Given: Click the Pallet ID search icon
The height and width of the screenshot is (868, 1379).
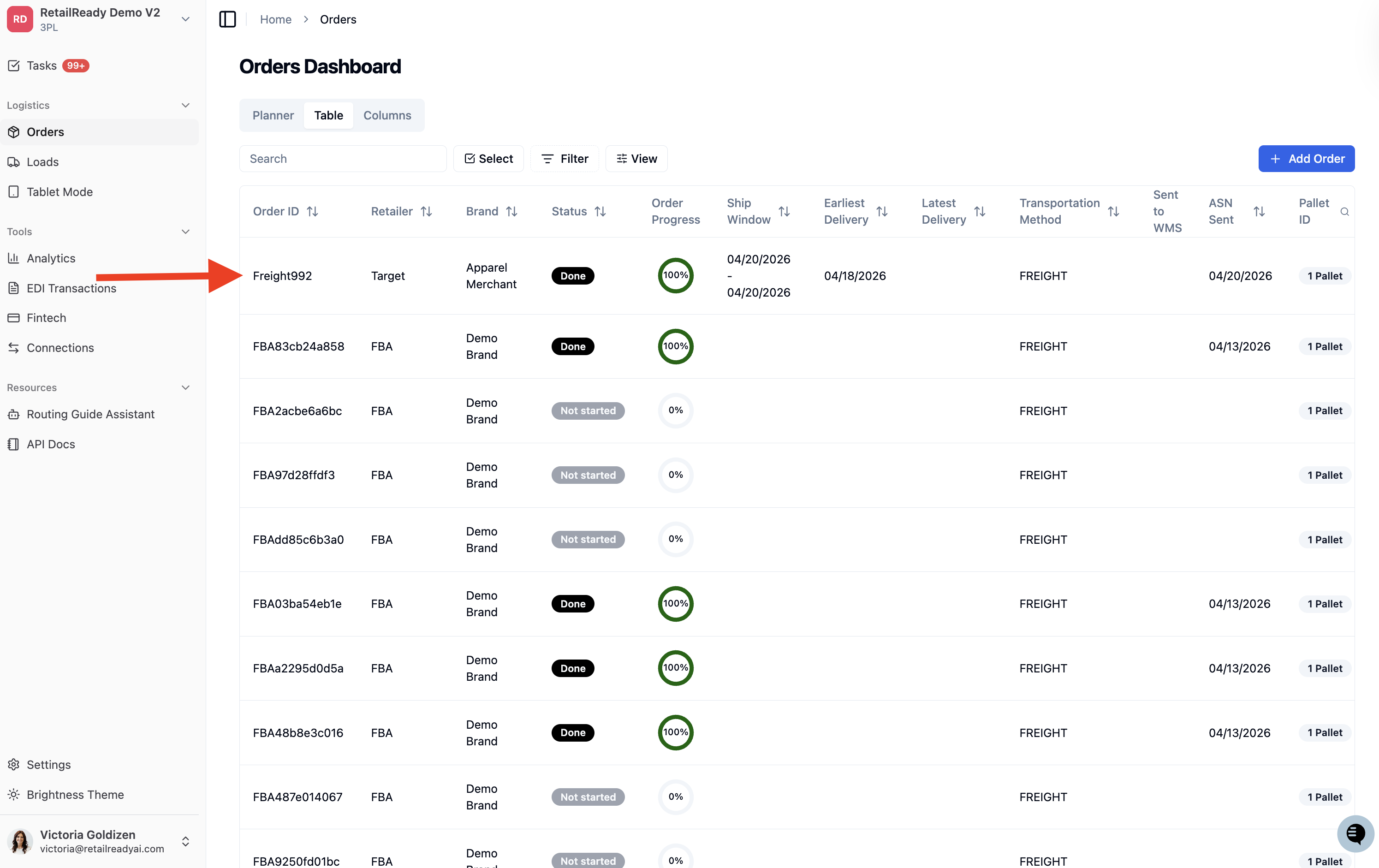Looking at the screenshot, I should click(1344, 212).
